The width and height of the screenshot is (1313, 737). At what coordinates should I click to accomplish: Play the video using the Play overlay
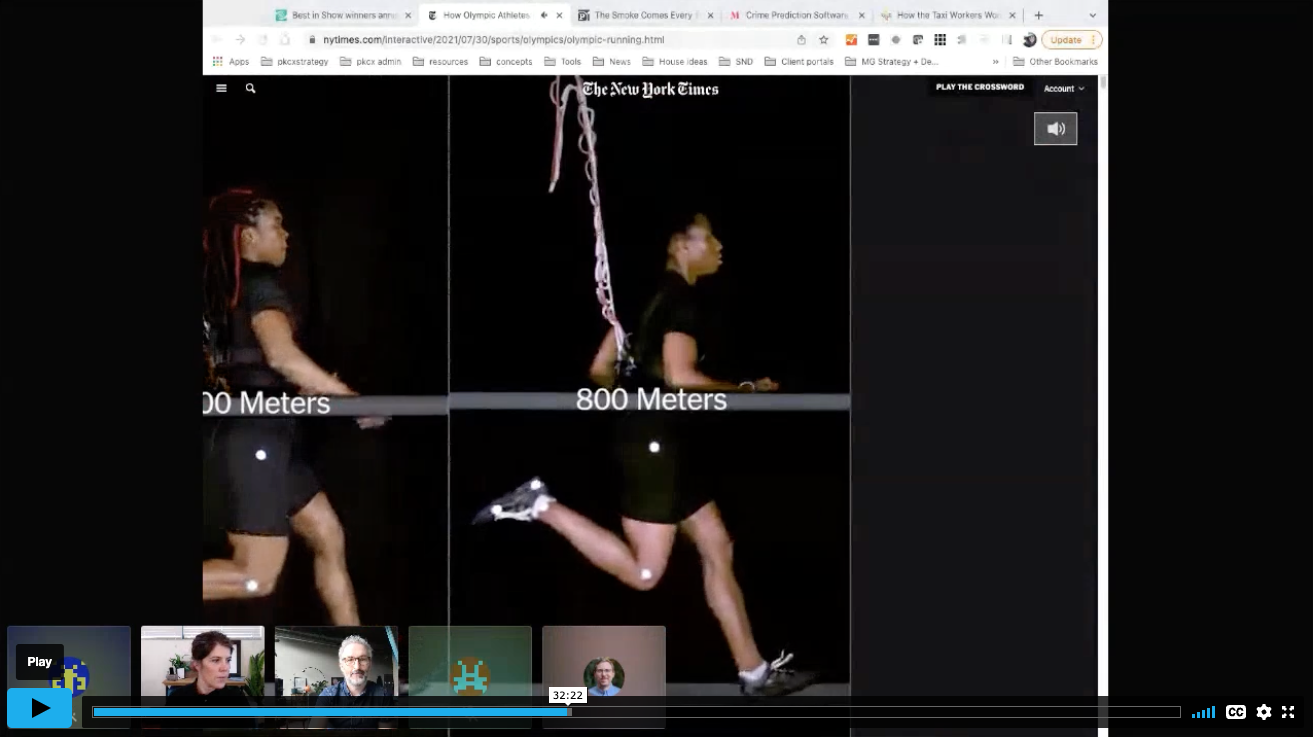pyautogui.click(x=39, y=708)
